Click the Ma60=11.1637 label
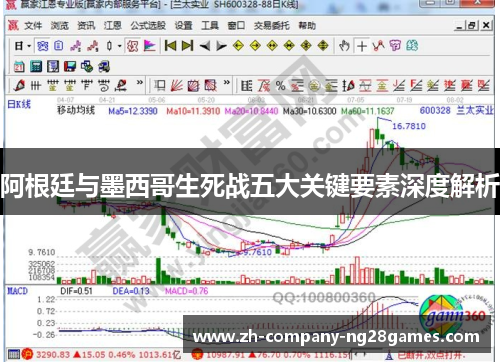Screen dimensions: 500x362 [368, 111]
